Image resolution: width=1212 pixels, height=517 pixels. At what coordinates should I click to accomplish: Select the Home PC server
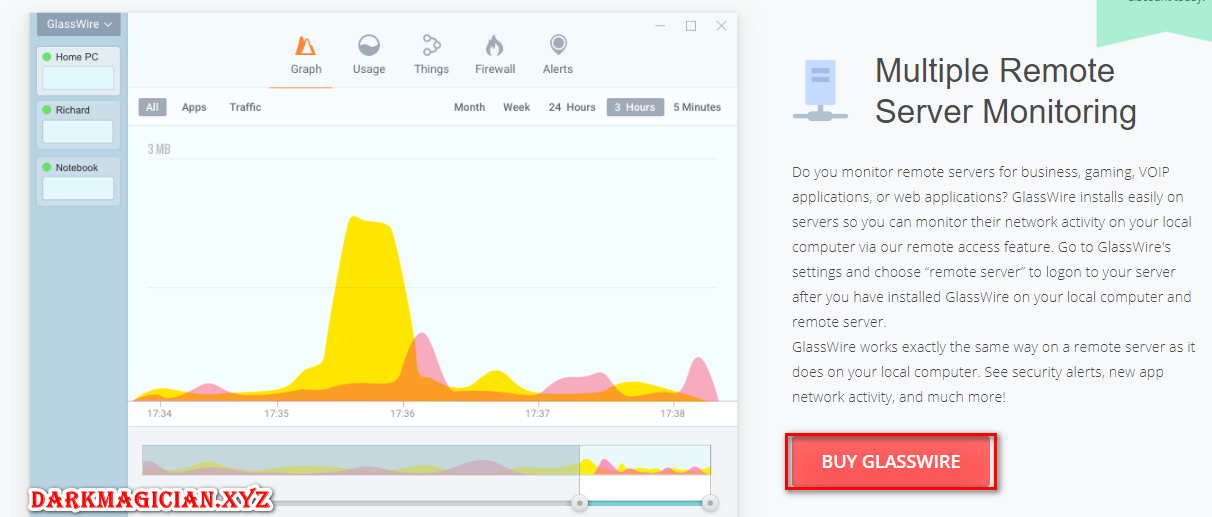(x=78, y=70)
